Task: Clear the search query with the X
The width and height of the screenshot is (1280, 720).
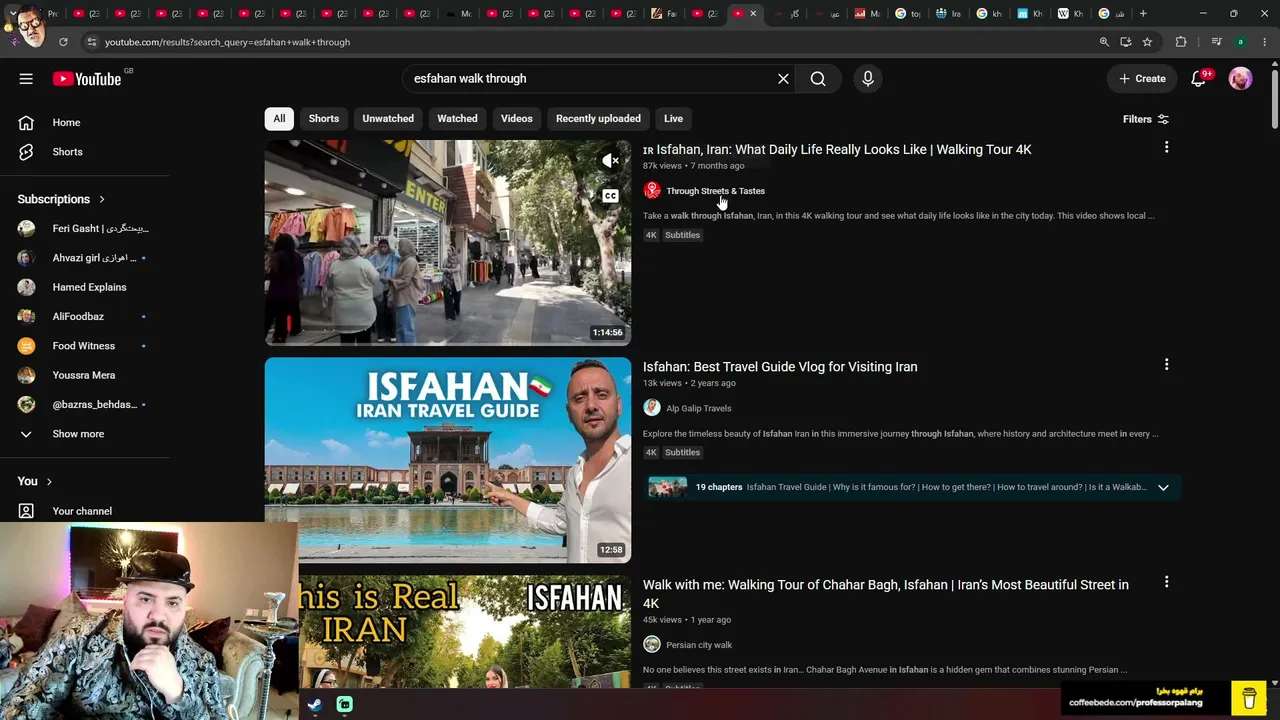Action: click(x=783, y=79)
